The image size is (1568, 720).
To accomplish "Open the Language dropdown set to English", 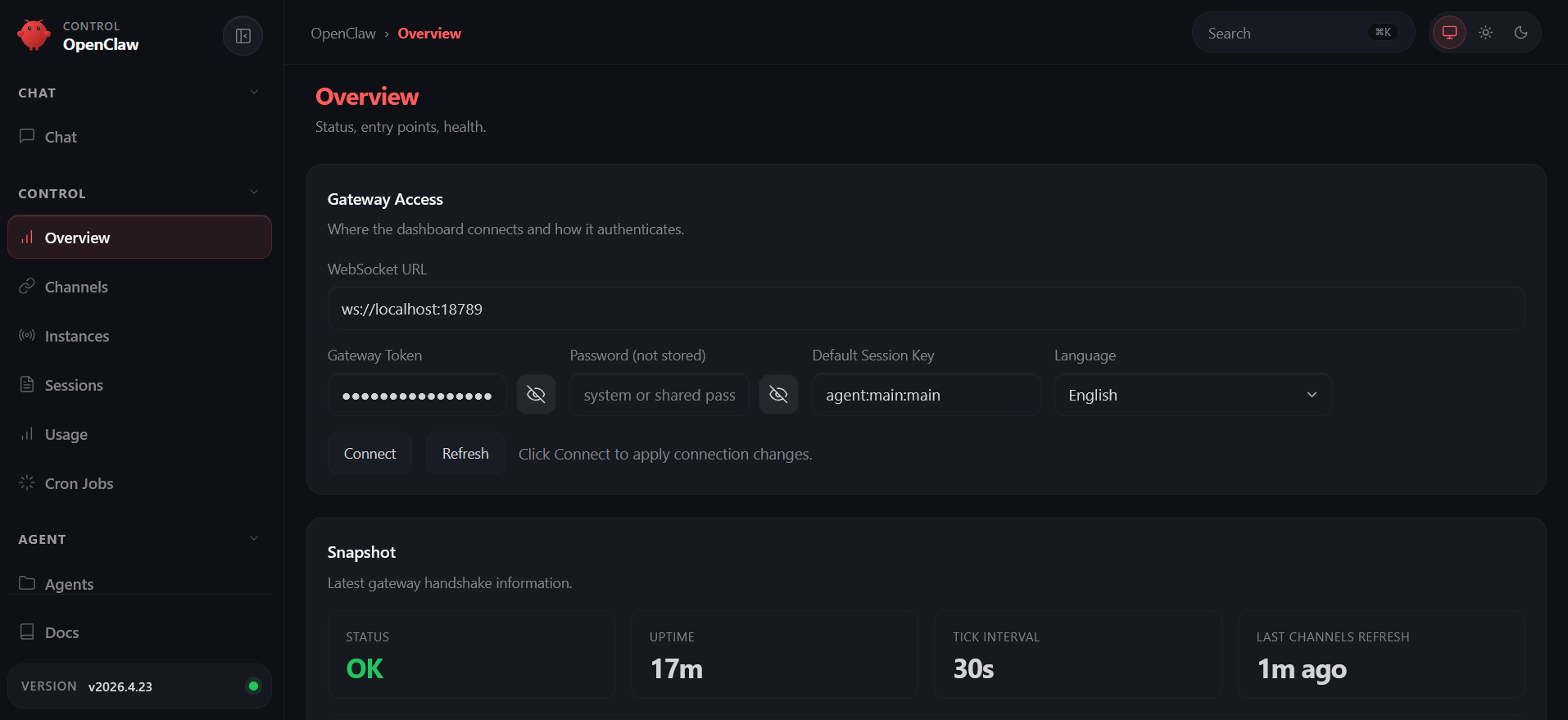I will (1193, 395).
